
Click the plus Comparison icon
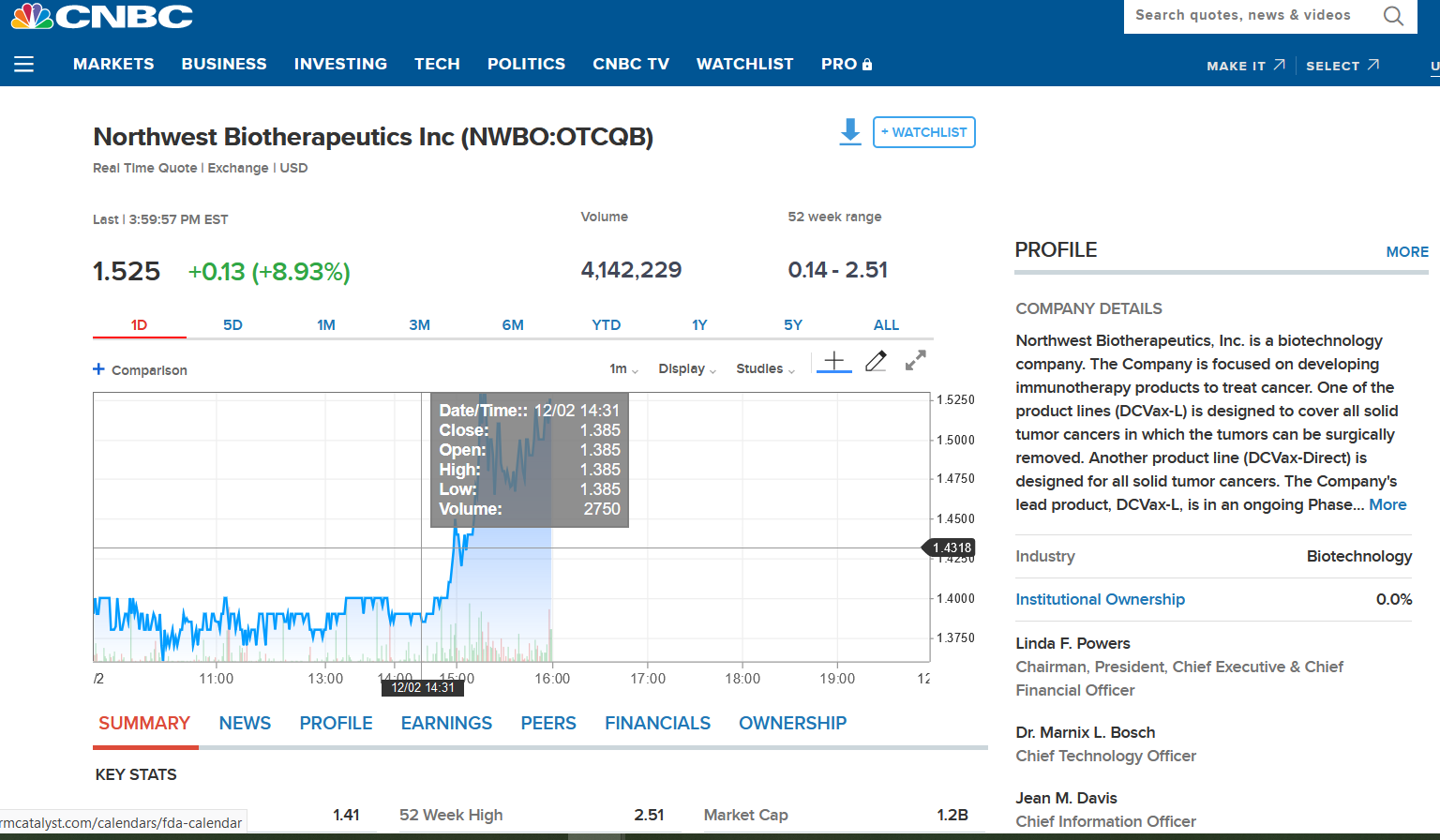98,369
